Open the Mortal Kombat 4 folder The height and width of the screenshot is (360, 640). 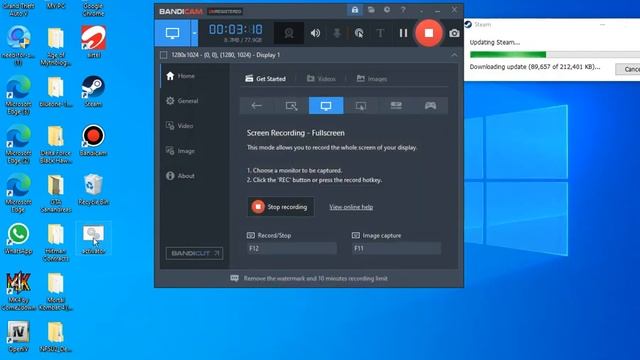(x=56, y=291)
